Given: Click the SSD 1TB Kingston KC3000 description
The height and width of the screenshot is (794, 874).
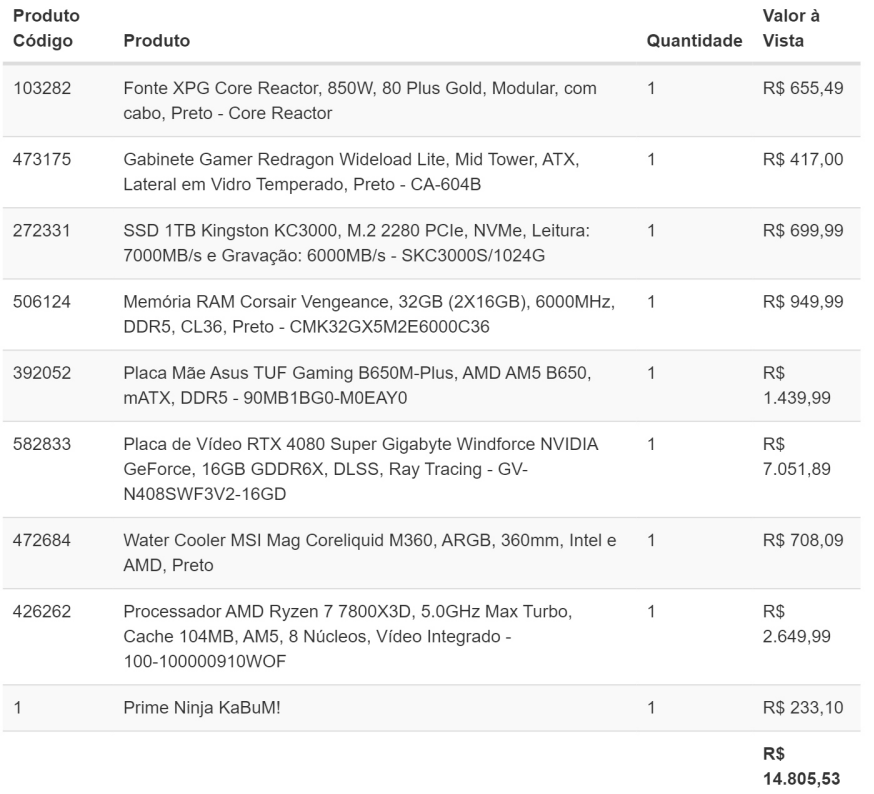Looking at the screenshot, I should pyautogui.click(x=357, y=243).
